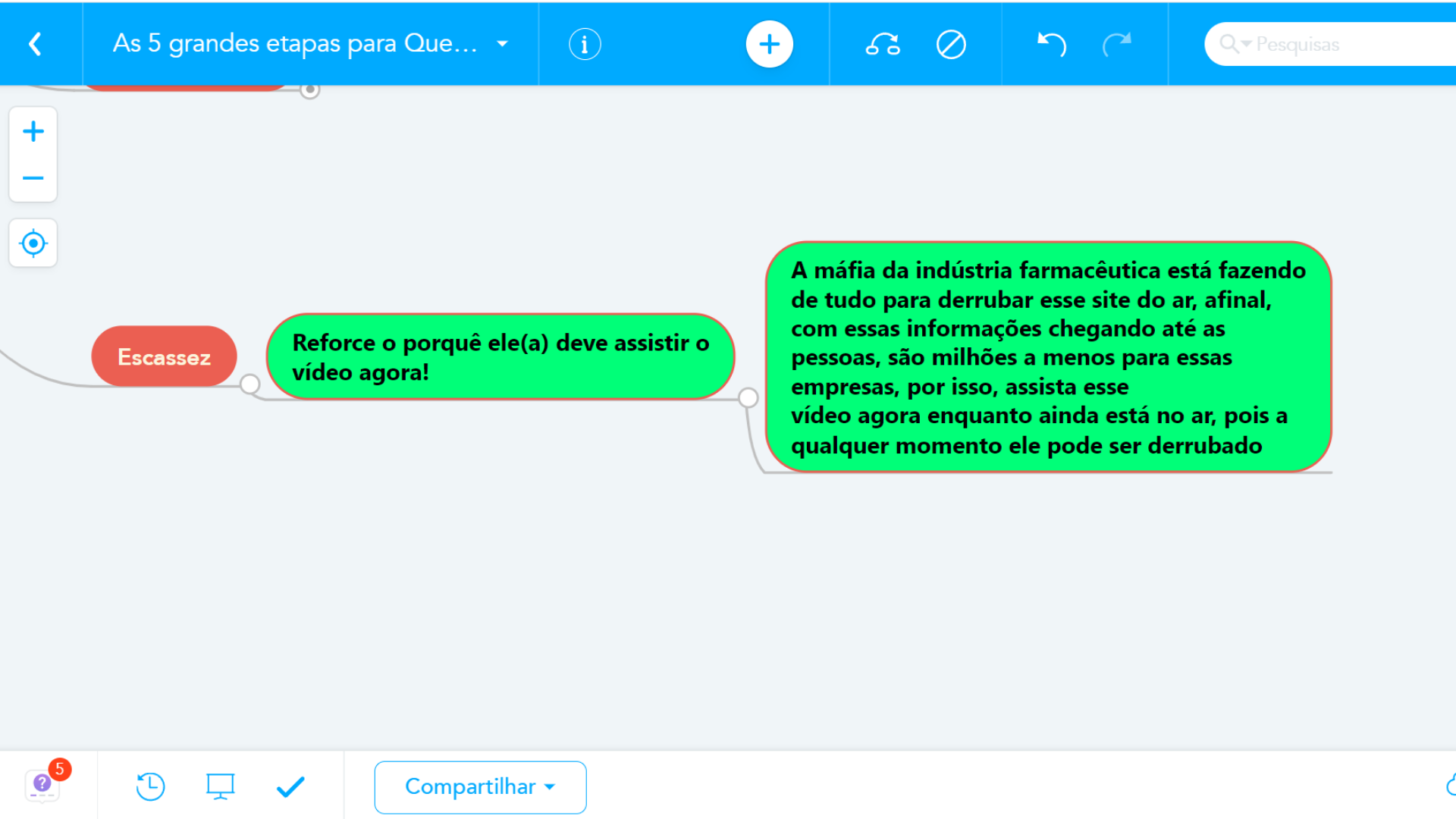Redo the last action
The height and width of the screenshot is (819, 1456).
click(x=1117, y=44)
